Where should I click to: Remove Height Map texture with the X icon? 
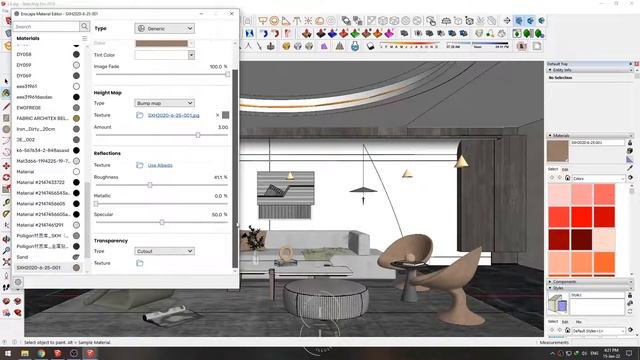point(217,115)
